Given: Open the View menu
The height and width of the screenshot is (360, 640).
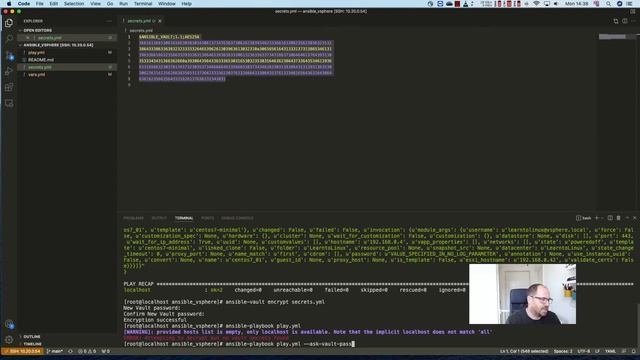Looking at the screenshot, I should 96,4.
